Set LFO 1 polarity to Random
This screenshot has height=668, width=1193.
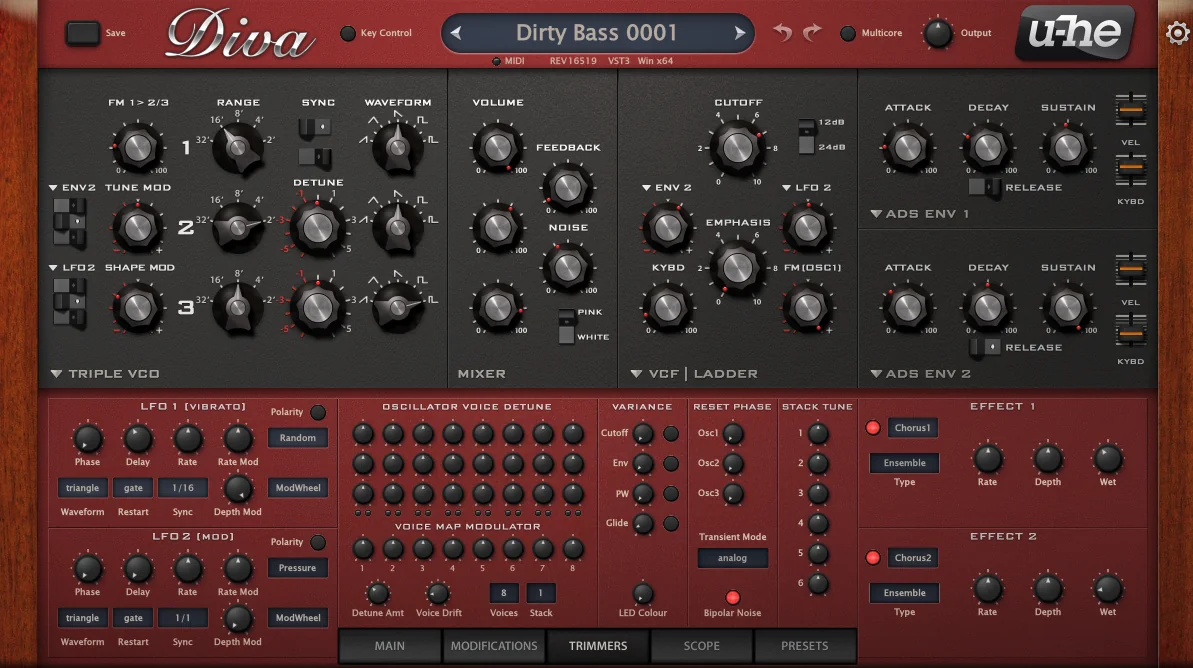tap(297, 437)
